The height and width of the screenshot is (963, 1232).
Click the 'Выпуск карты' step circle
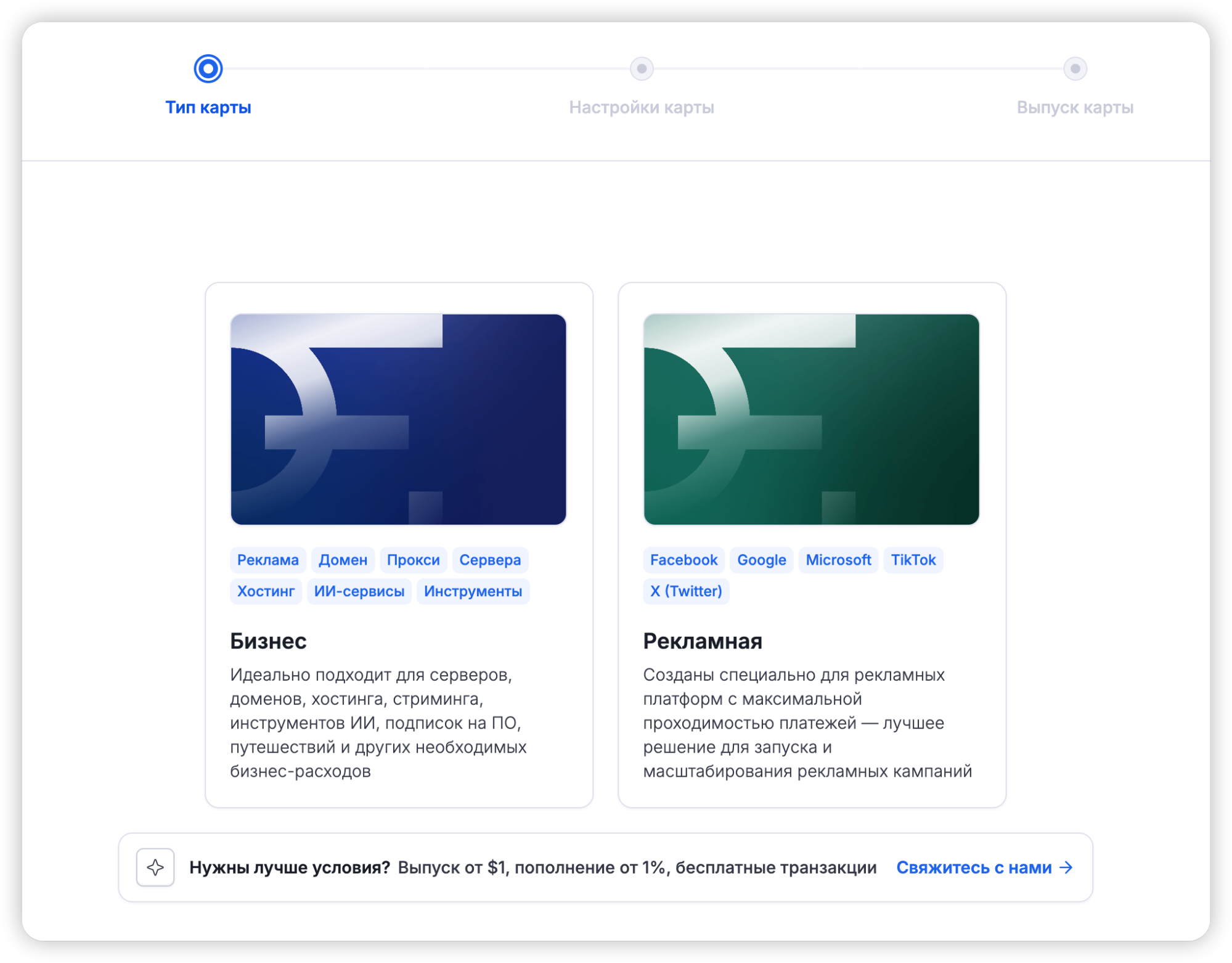click(x=1075, y=68)
